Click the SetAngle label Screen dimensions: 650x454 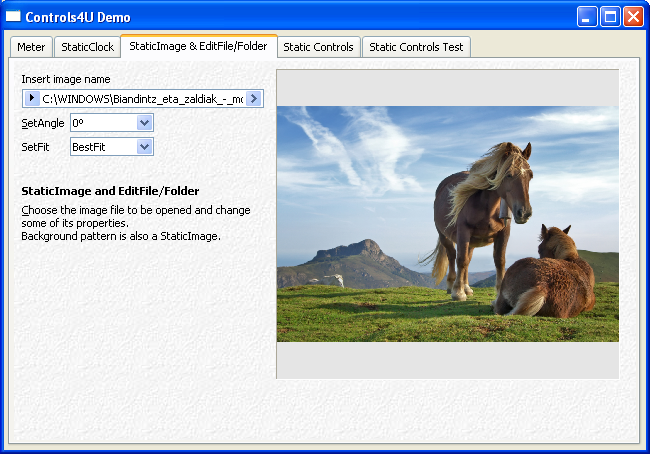pos(43,123)
